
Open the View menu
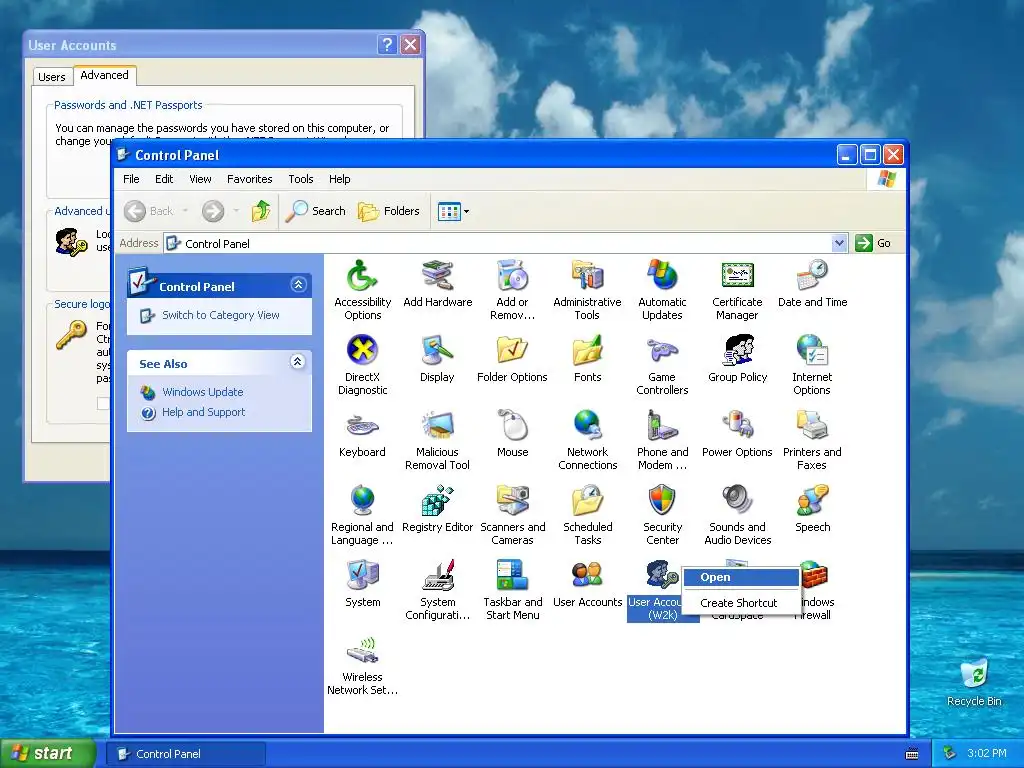tap(200, 179)
